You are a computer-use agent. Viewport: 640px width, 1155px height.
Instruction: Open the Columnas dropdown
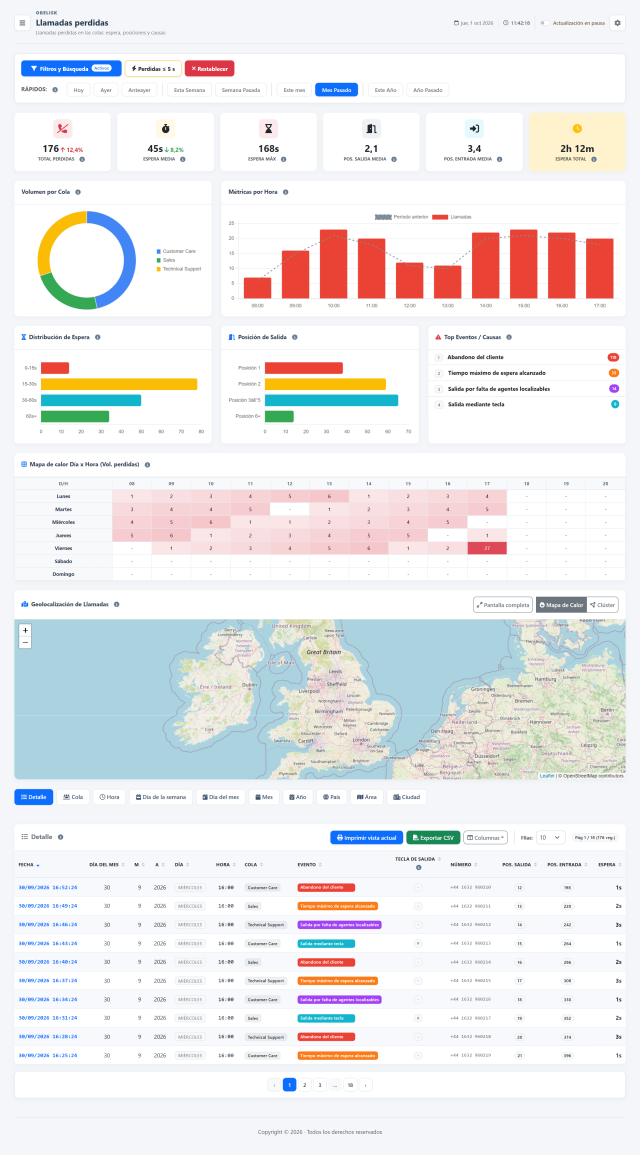point(485,838)
